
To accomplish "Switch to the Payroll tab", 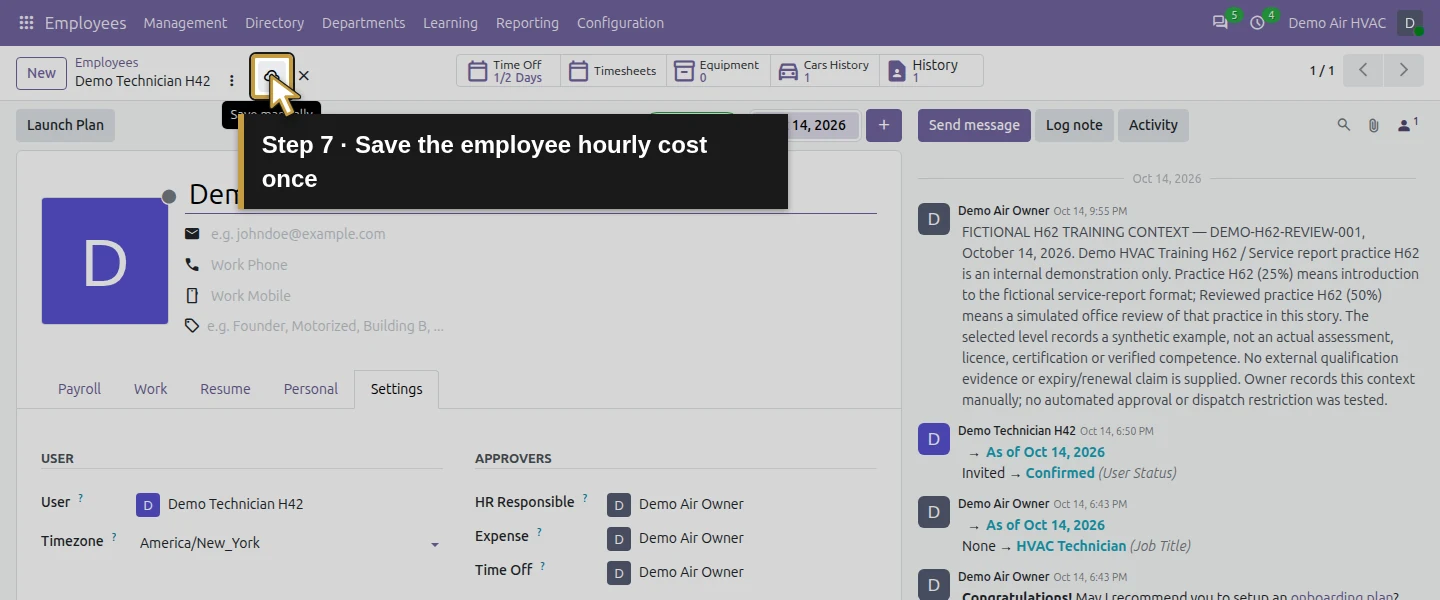I will (79, 389).
